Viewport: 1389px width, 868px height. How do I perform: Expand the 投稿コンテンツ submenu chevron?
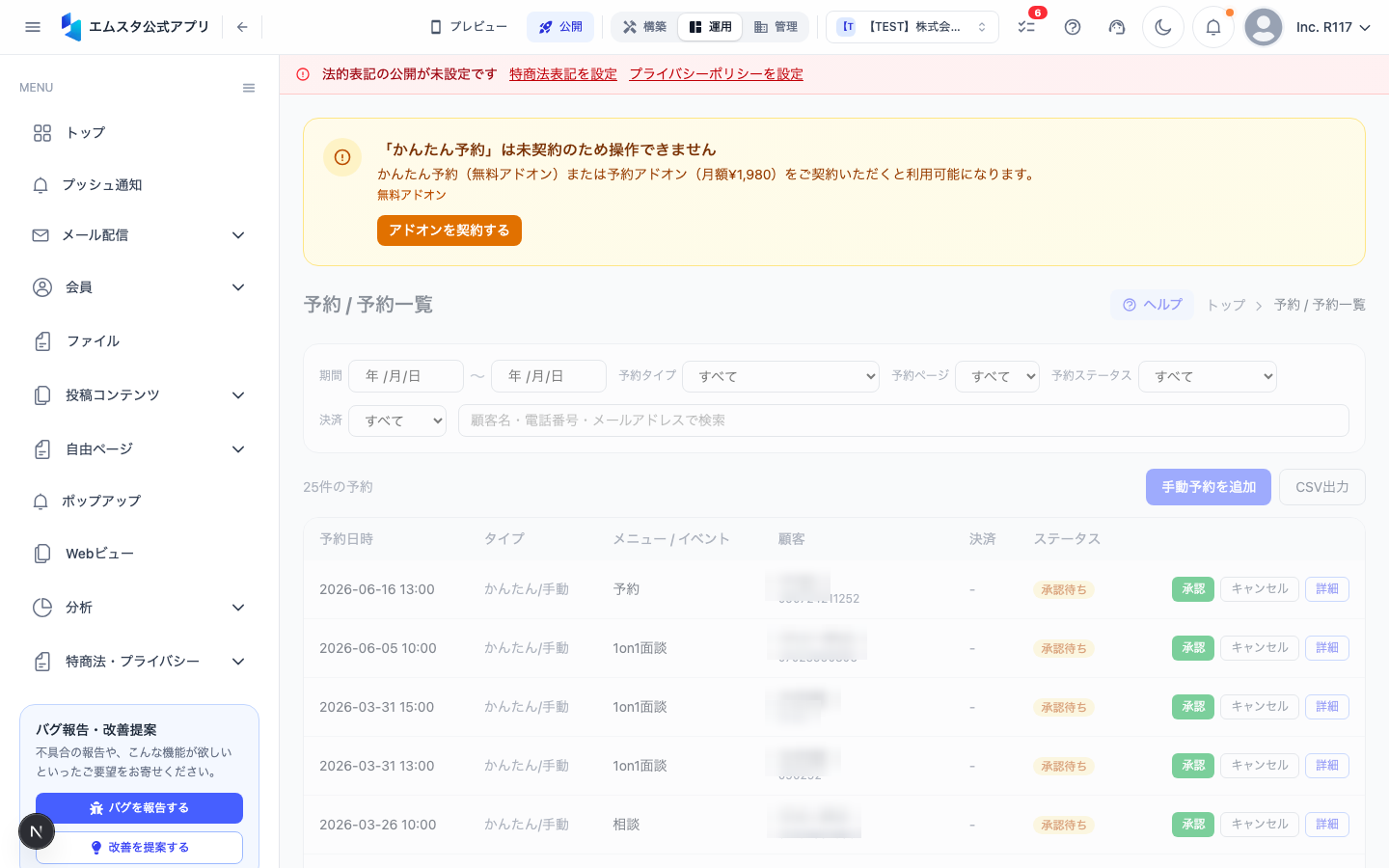(x=238, y=395)
